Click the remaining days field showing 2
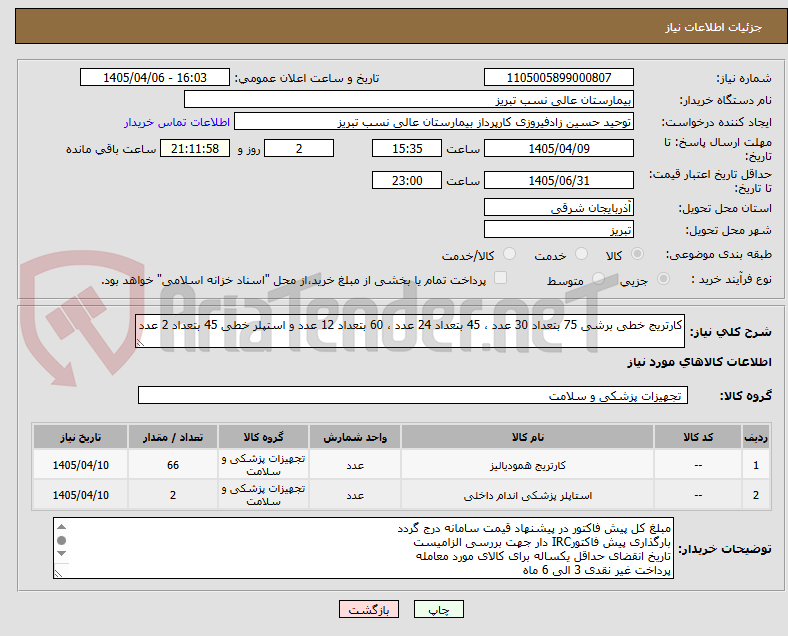Screen dimensions: 788x636 pyautogui.click(x=299, y=148)
